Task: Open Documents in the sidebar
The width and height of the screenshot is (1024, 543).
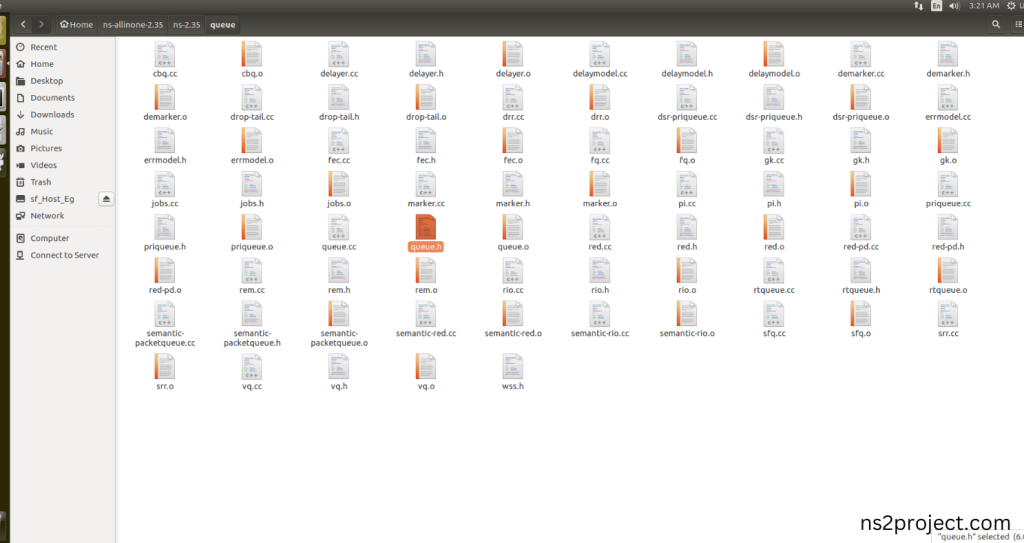Action: [x=52, y=98]
